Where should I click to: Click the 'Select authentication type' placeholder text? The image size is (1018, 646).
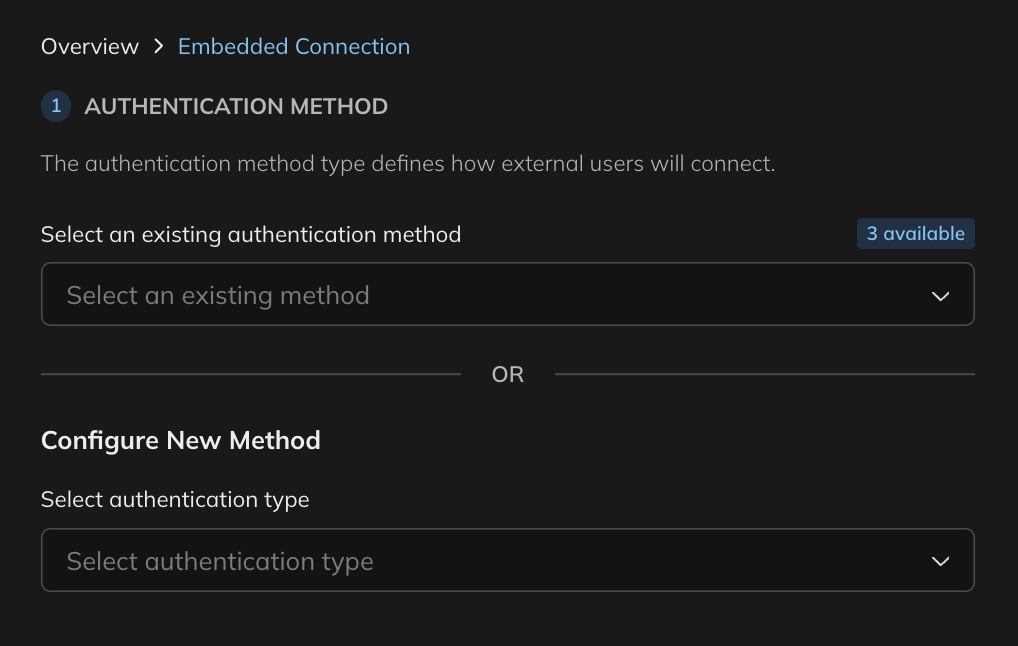220,561
